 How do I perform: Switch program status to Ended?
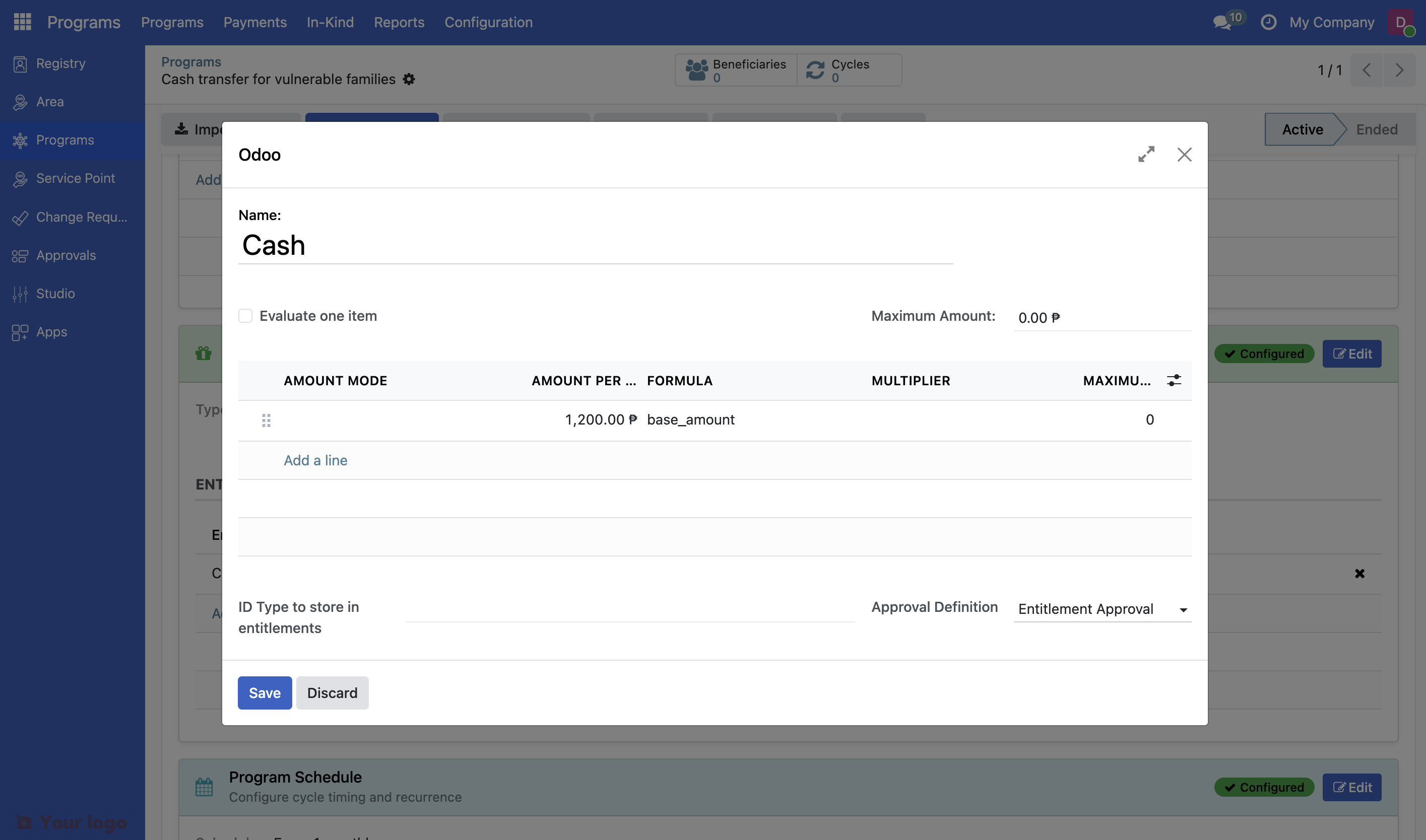(1376, 129)
